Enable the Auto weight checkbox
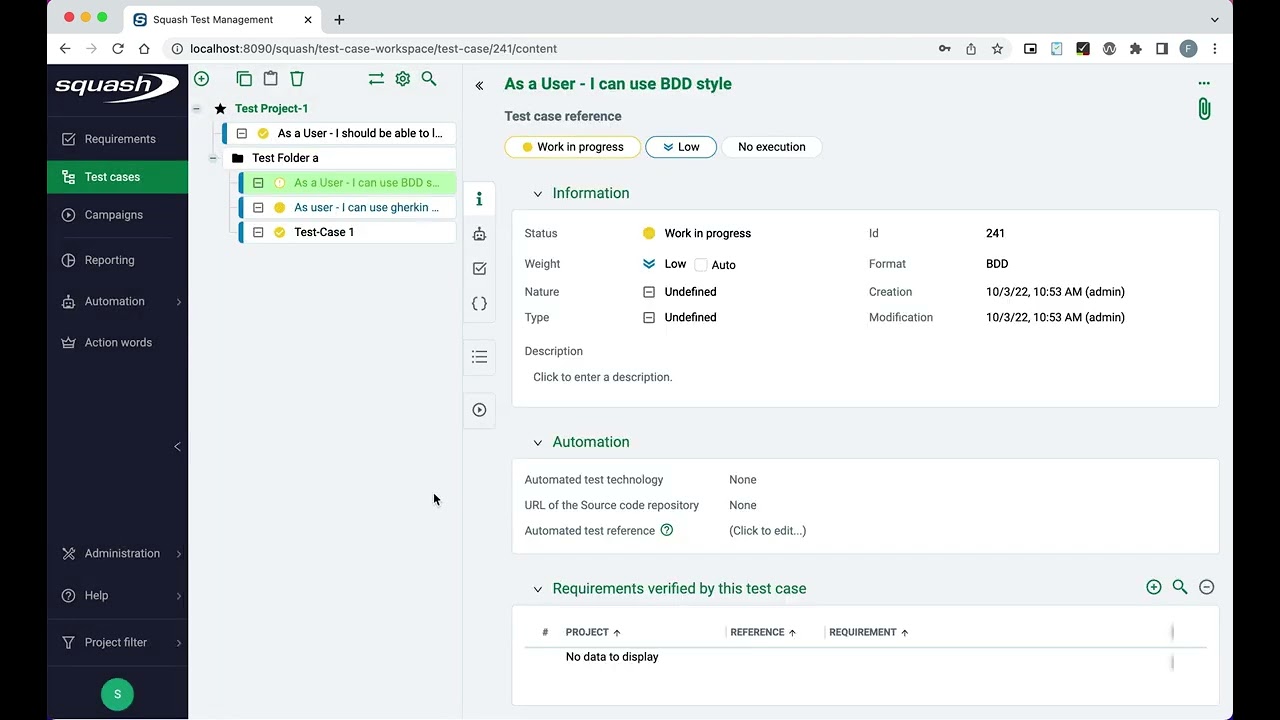The image size is (1280, 720). pyautogui.click(x=701, y=265)
